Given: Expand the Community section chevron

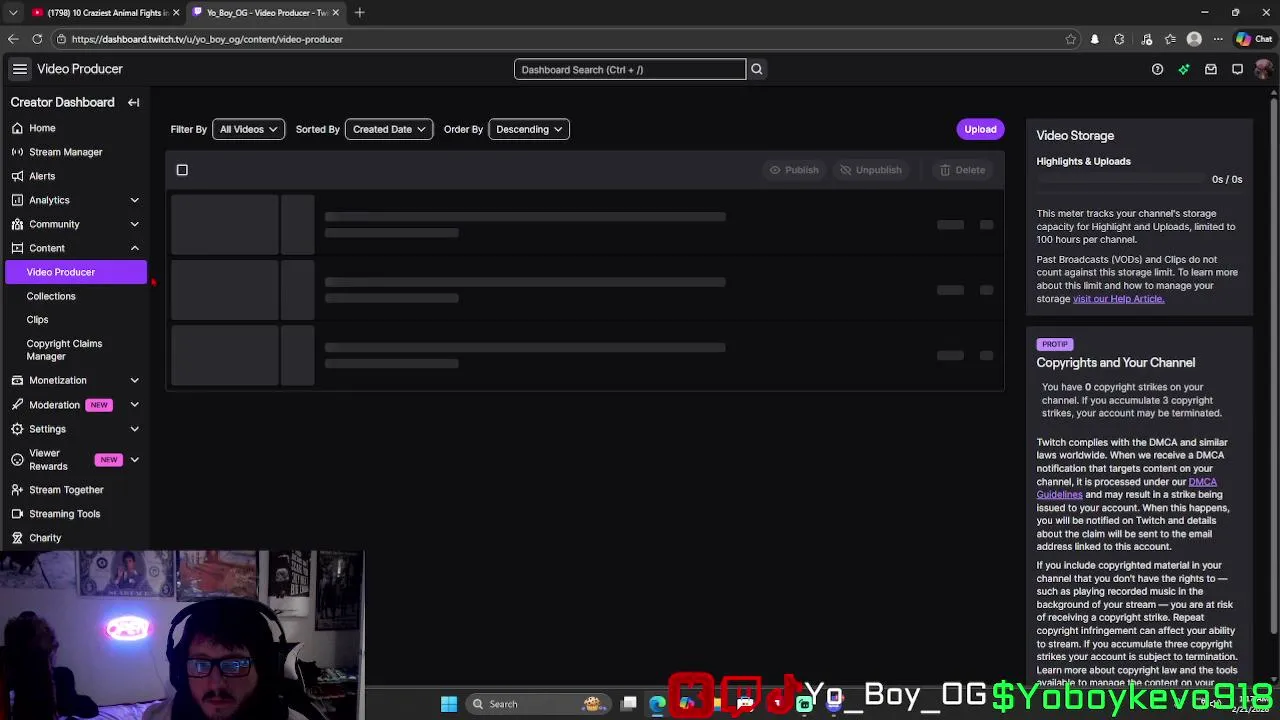Looking at the screenshot, I should (134, 224).
